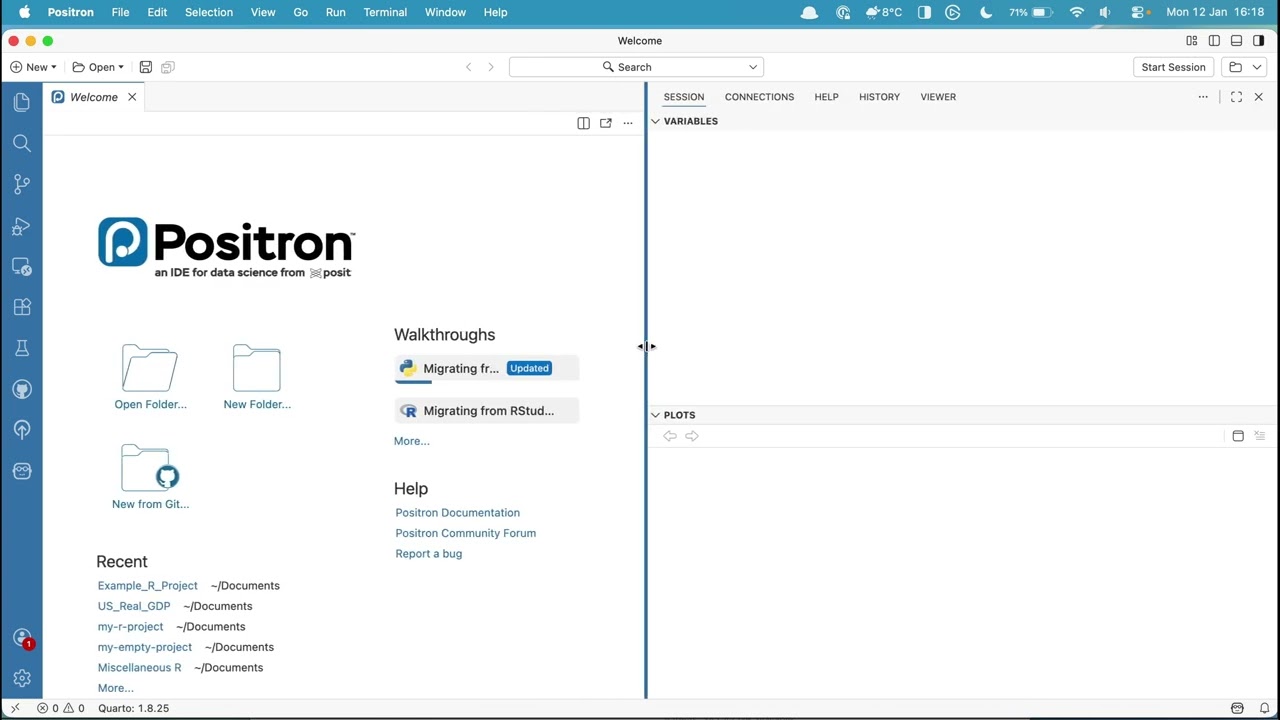The width and height of the screenshot is (1280, 720).
Task: Close the Welcome tab
Action: pyautogui.click(x=131, y=97)
